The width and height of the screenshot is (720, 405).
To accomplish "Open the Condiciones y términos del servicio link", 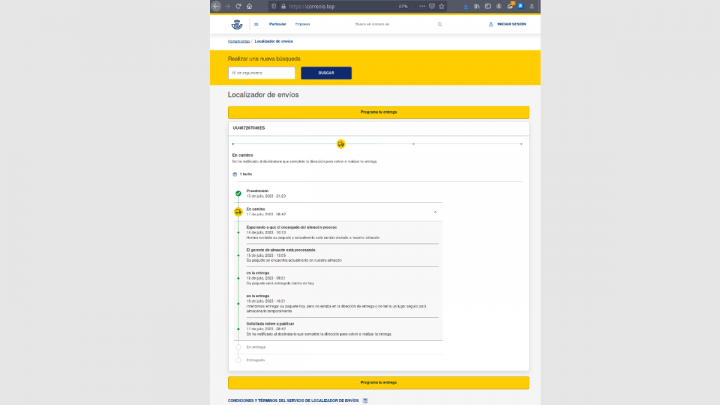I will click(x=293, y=399).
